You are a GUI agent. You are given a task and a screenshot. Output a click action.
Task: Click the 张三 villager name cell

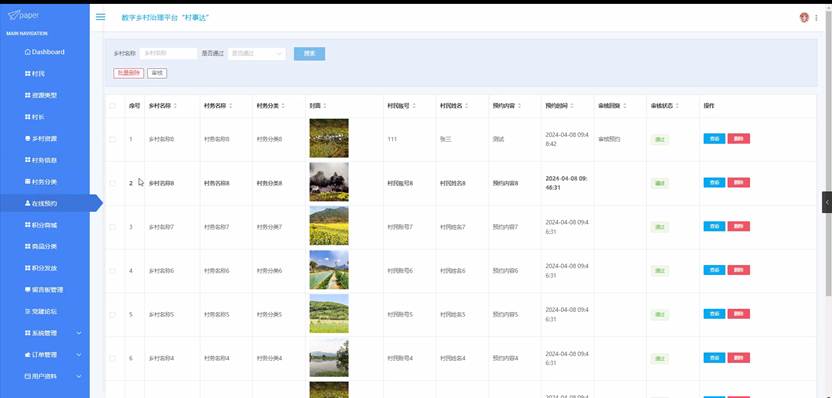(x=445, y=139)
